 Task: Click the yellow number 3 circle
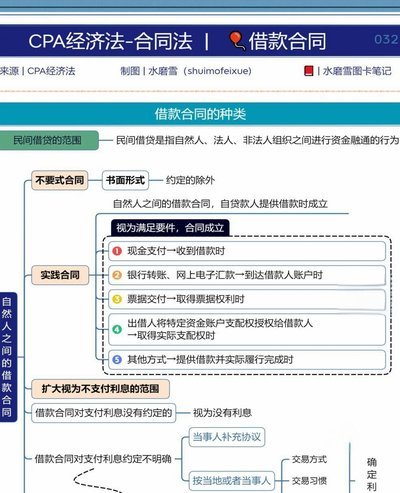[x=117, y=299]
